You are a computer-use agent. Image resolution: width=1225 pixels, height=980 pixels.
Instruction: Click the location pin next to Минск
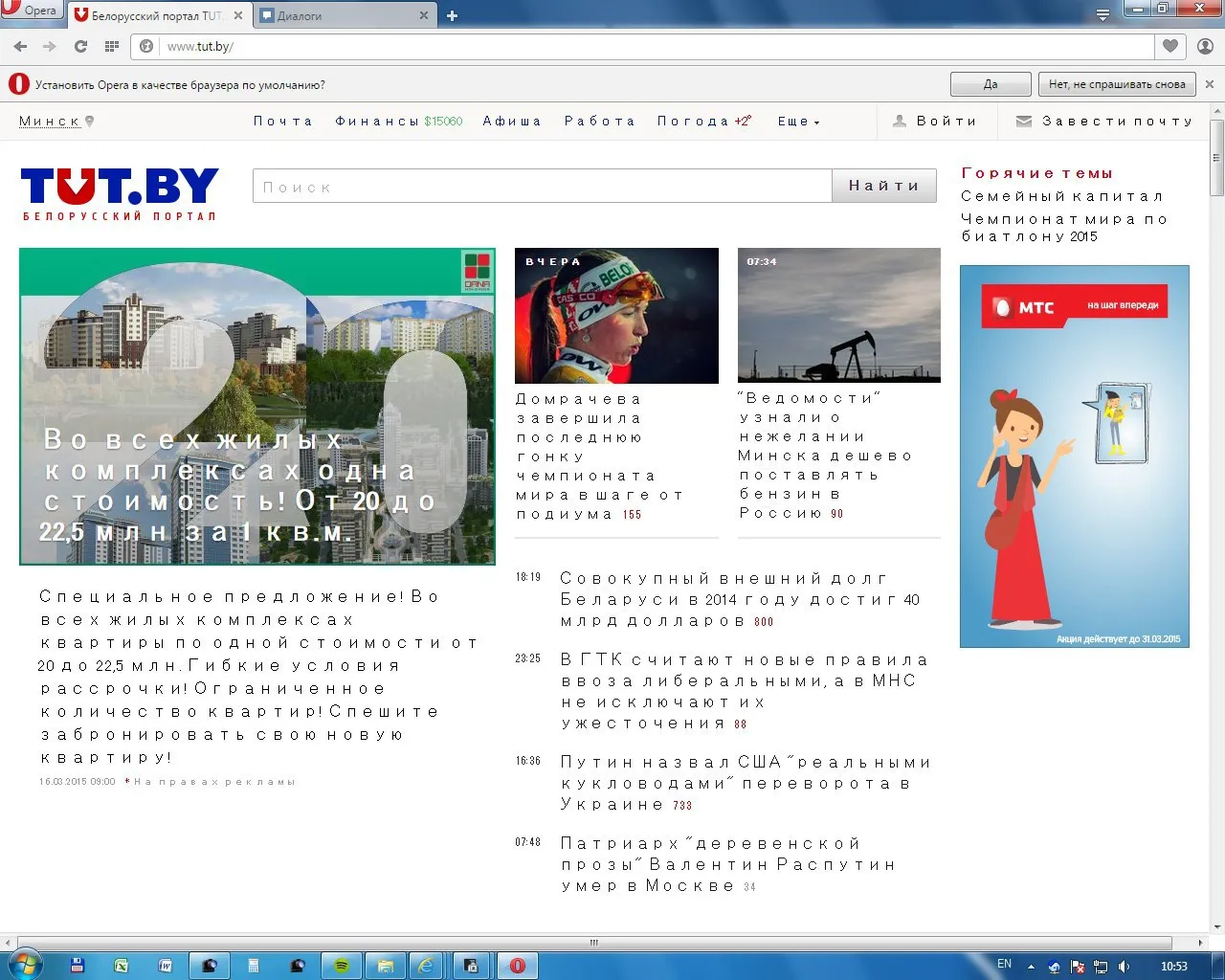[x=90, y=122]
